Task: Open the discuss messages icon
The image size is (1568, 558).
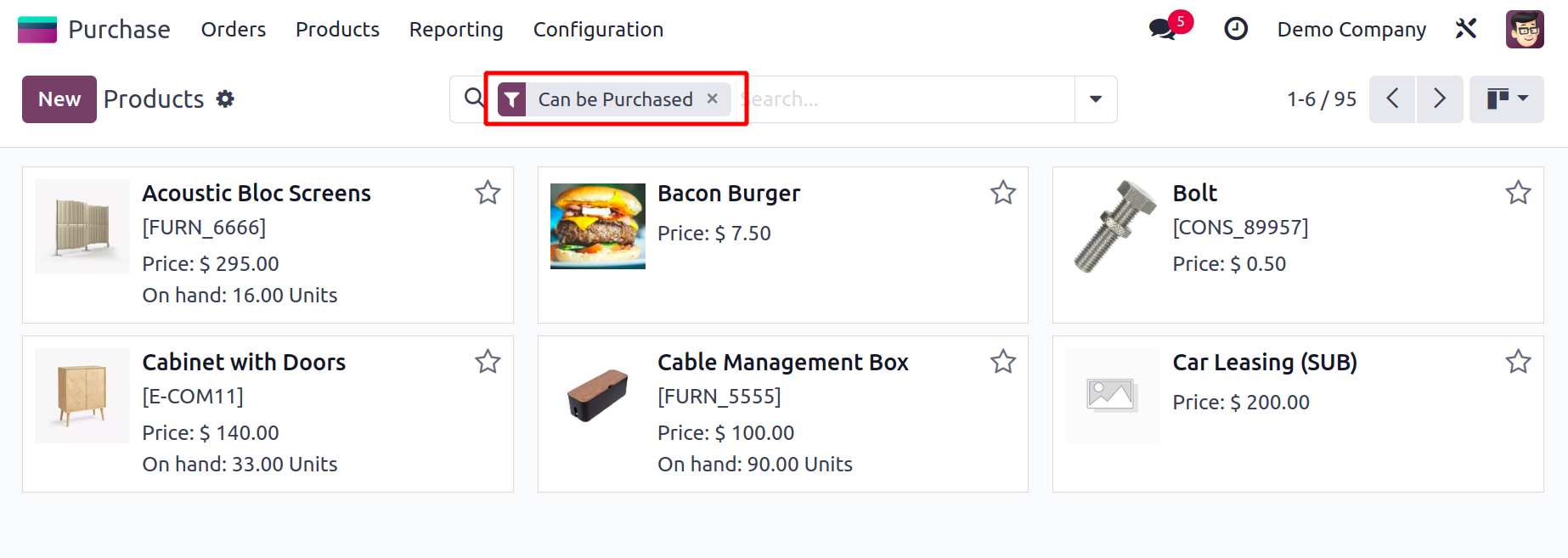Action: tap(1162, 30)
